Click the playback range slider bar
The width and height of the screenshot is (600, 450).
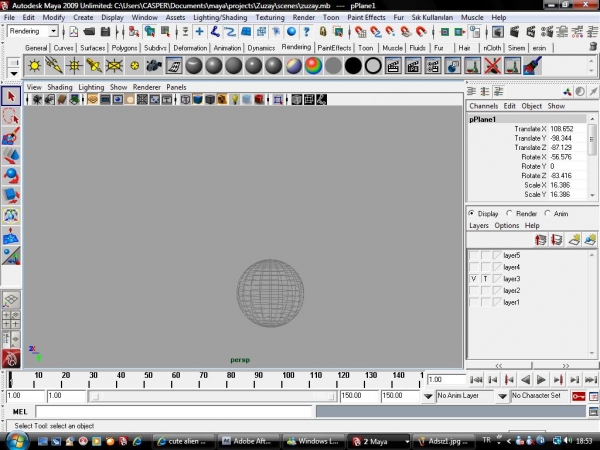pos(212,396)
